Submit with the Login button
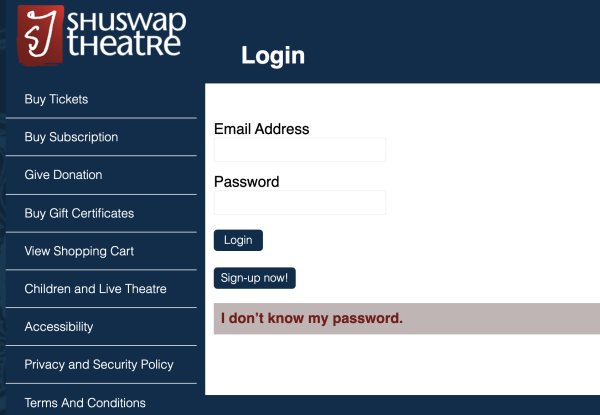Screen dimensions: 600x415 [238, 240]
